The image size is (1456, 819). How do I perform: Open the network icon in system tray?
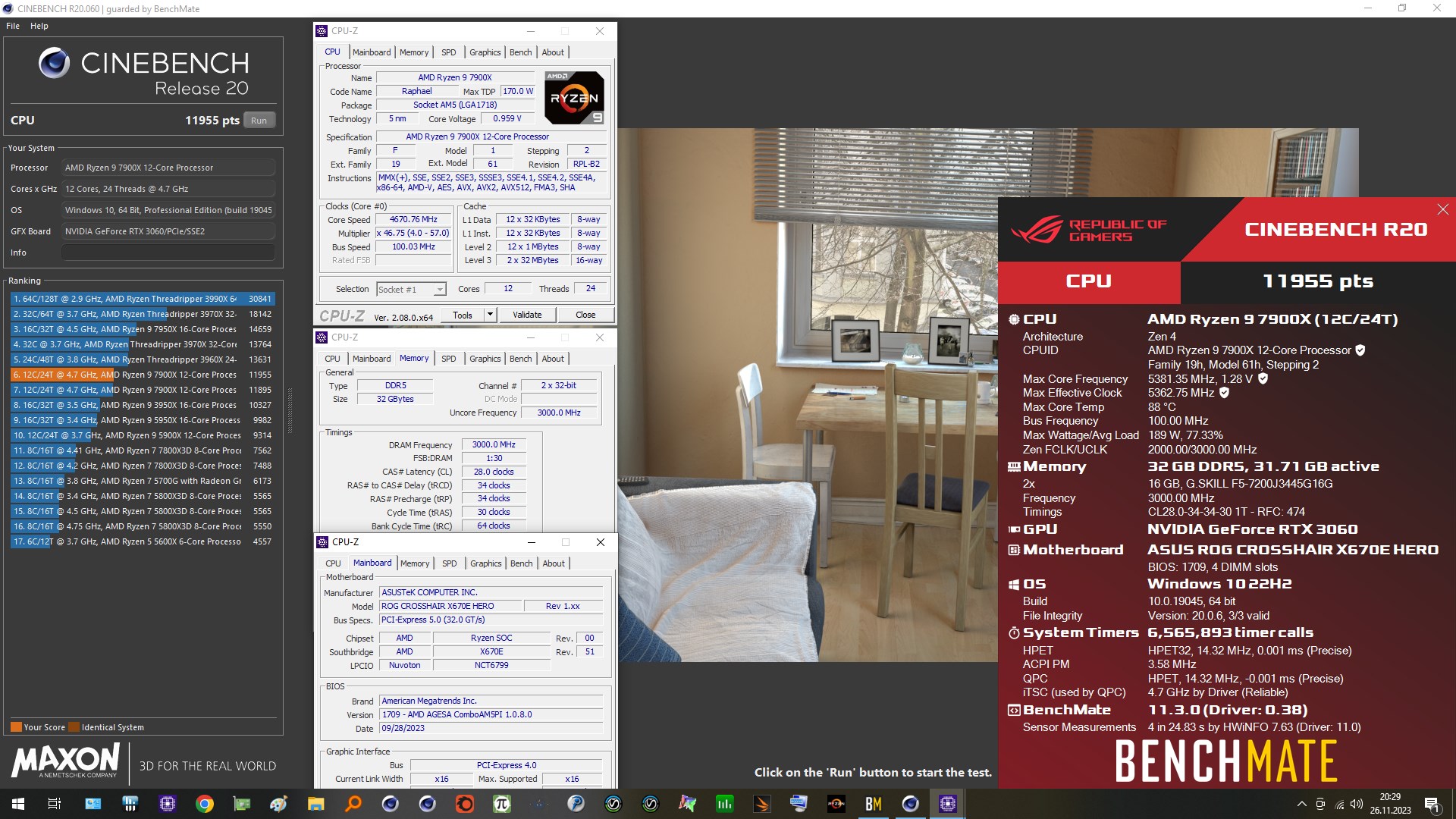[1339, 804]
